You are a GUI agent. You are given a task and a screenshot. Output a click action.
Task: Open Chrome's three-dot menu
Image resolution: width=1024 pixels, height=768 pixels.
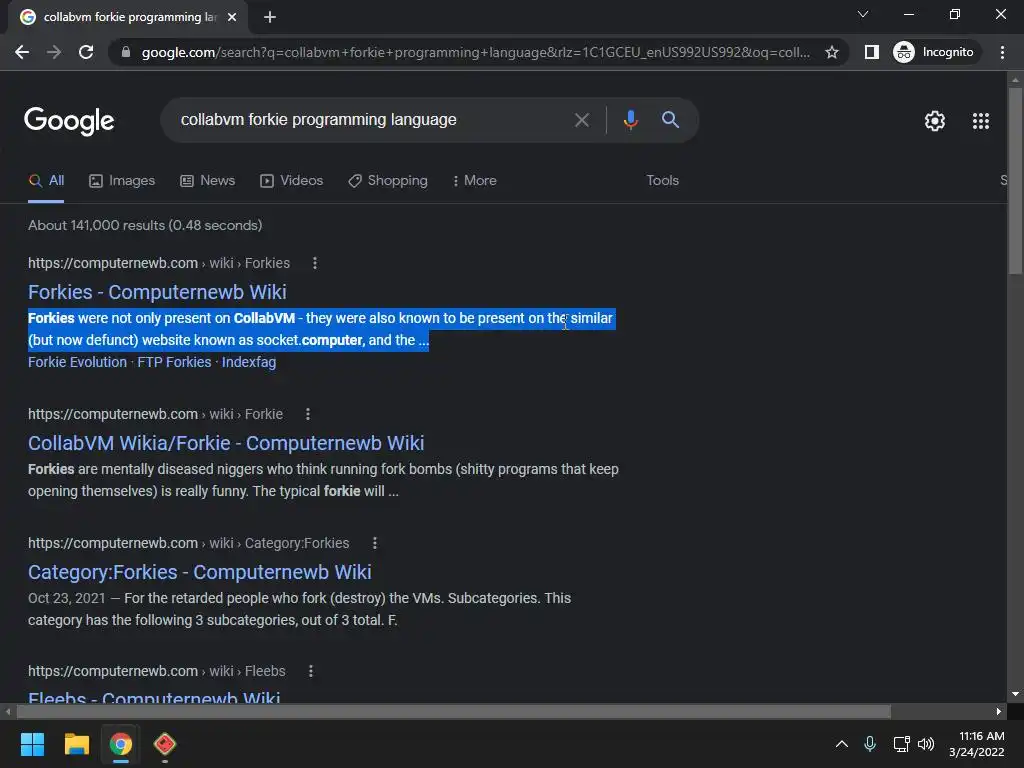point(1002,52)
